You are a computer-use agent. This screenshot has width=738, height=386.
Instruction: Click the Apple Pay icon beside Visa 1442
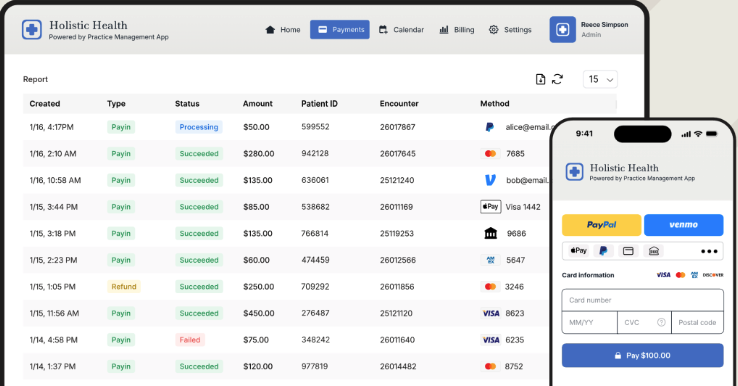click(490, 207)
